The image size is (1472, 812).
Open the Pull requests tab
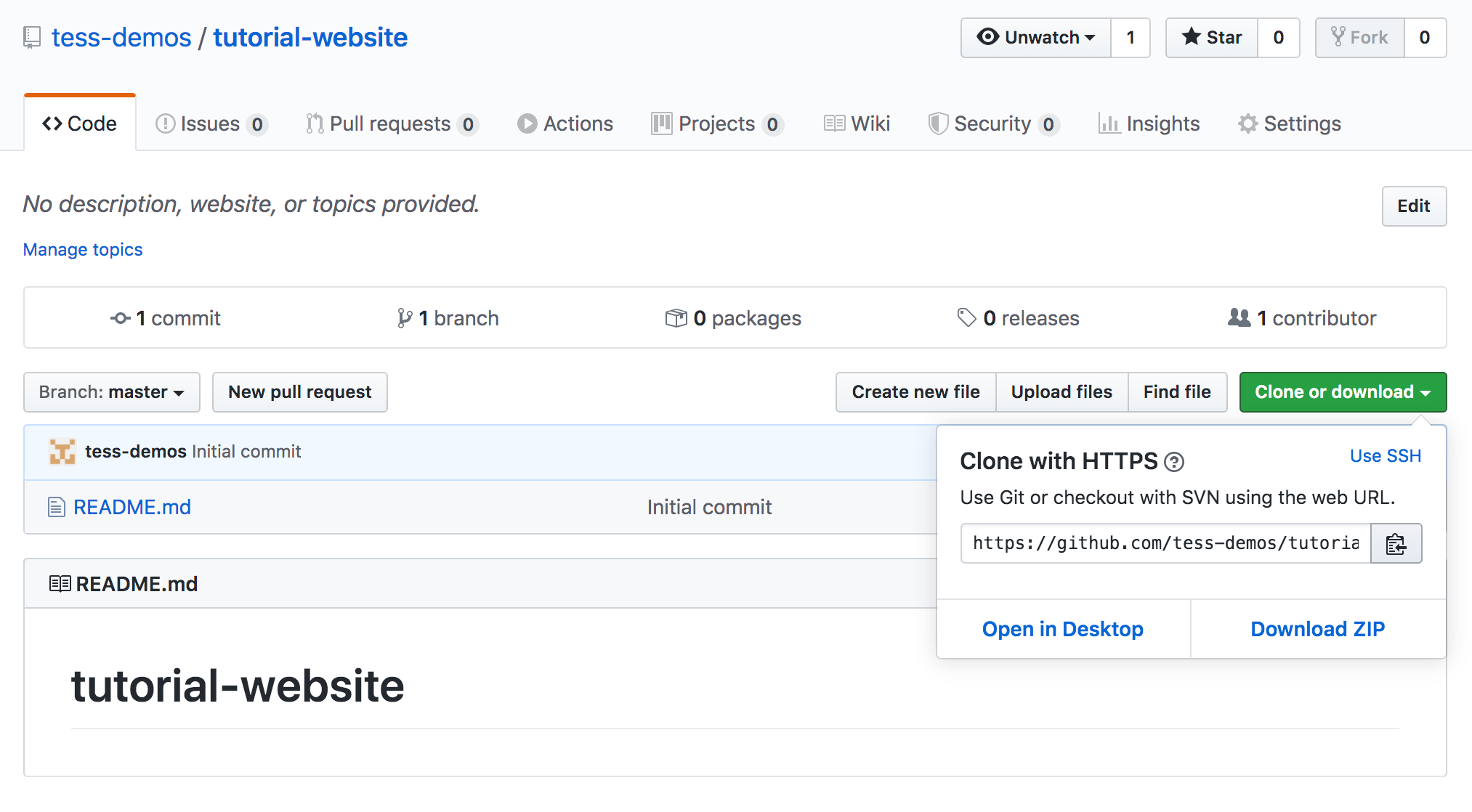tap(390, 123)
